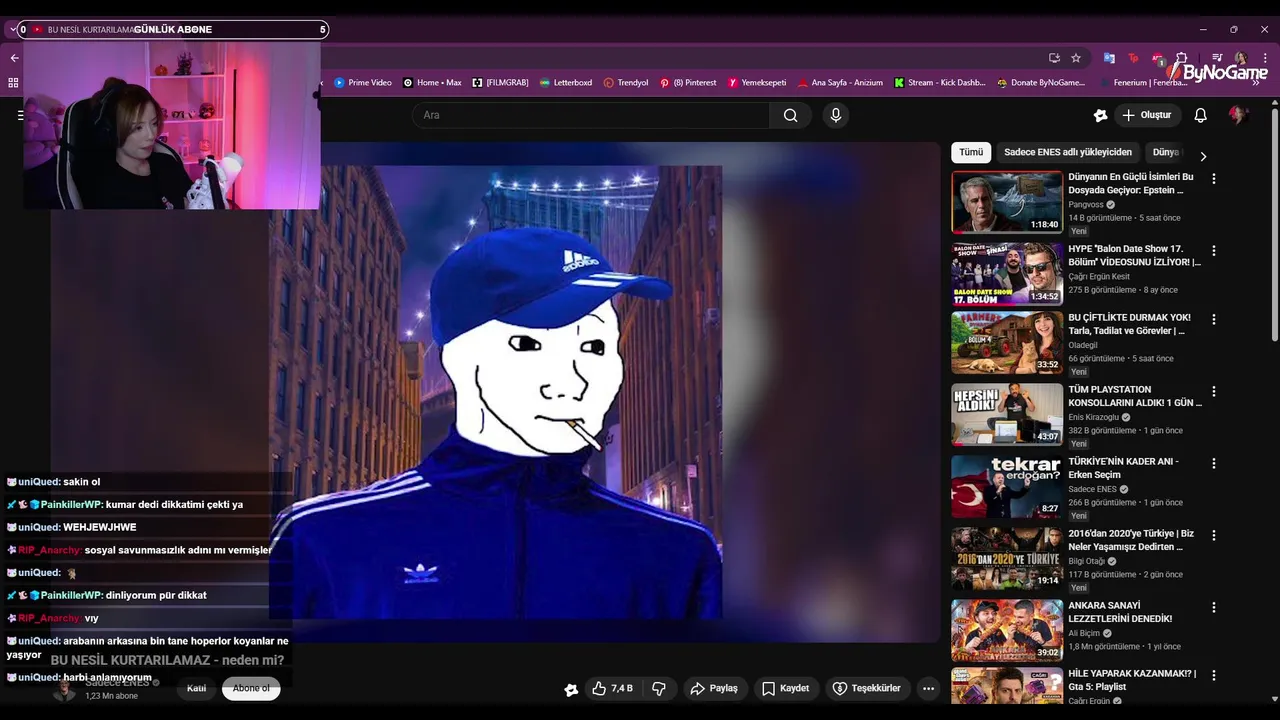Click the Abone ol subscribe button

pos(251,688)
